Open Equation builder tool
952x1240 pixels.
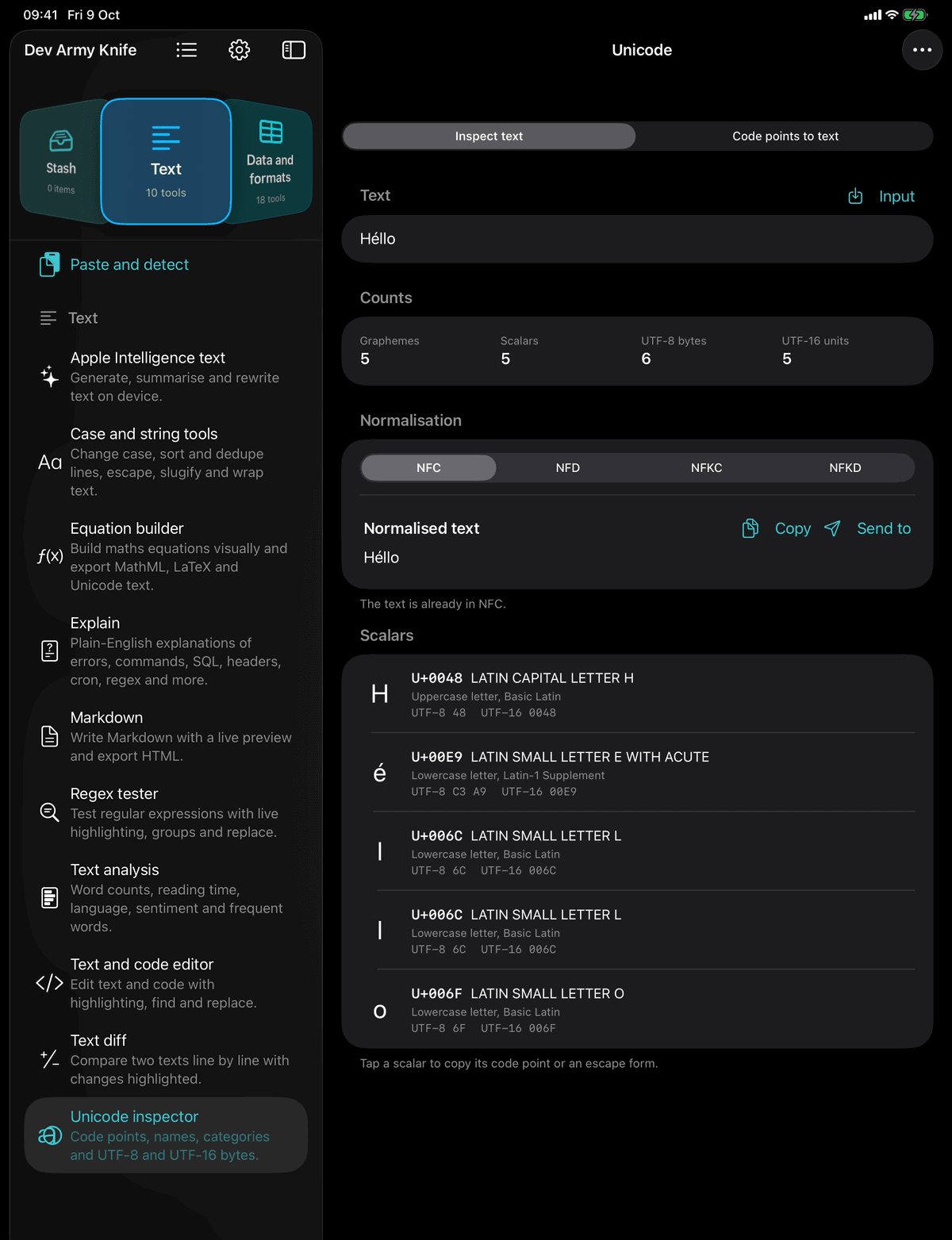pyautogui.click(x=166, y=556)
